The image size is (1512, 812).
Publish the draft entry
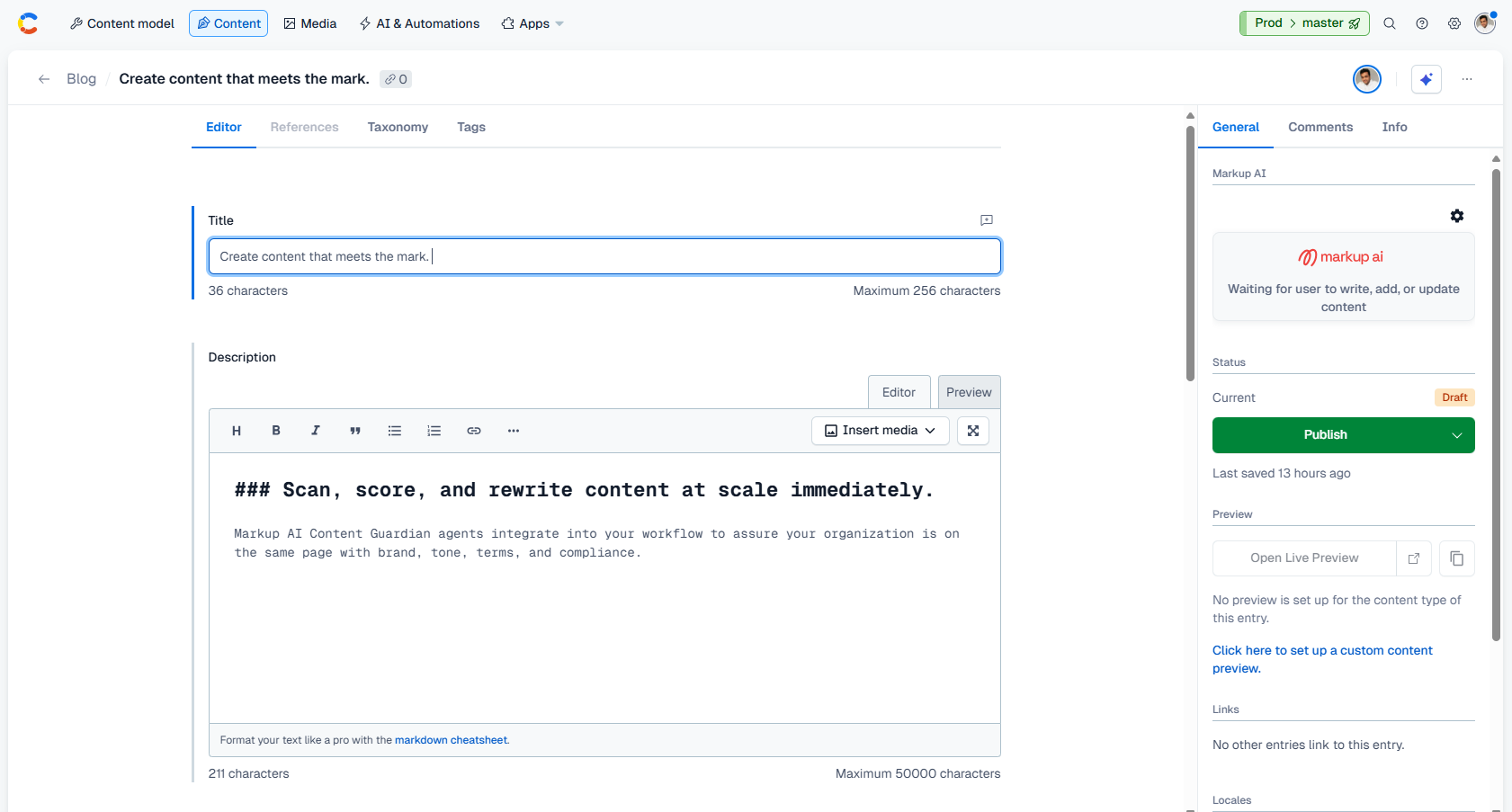1325,434
